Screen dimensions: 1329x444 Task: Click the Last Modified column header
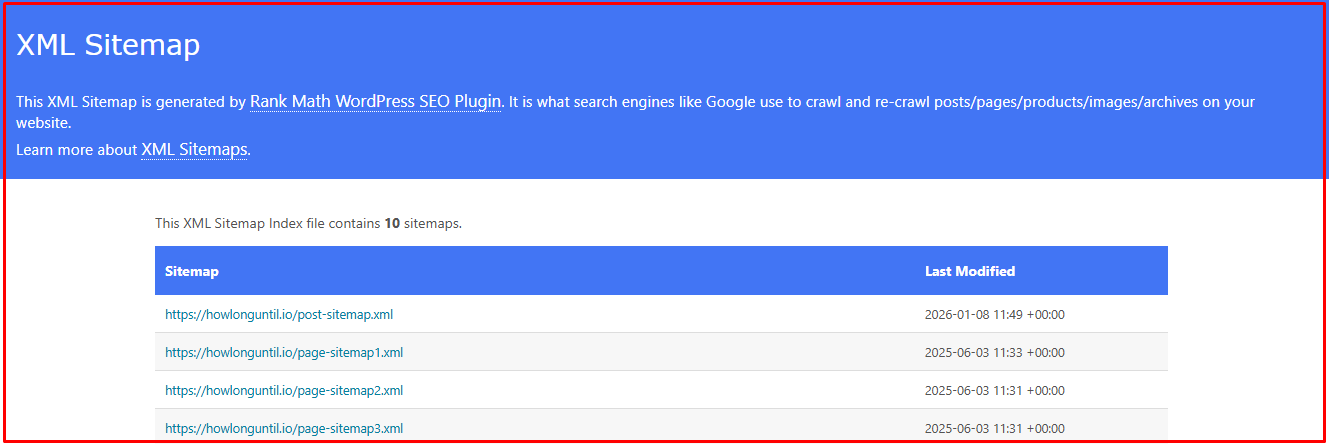coord(969,271)
